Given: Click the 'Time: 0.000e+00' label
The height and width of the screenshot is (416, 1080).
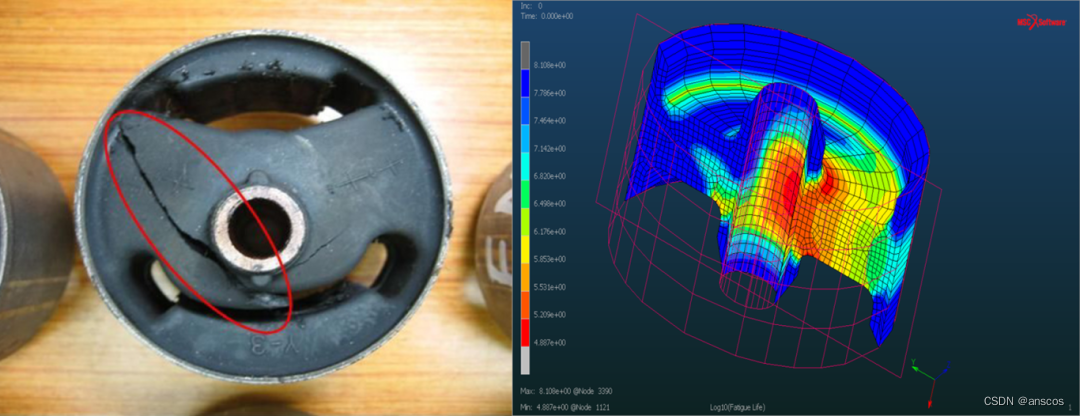Looking at the screenshot, I should click(548, 15).
